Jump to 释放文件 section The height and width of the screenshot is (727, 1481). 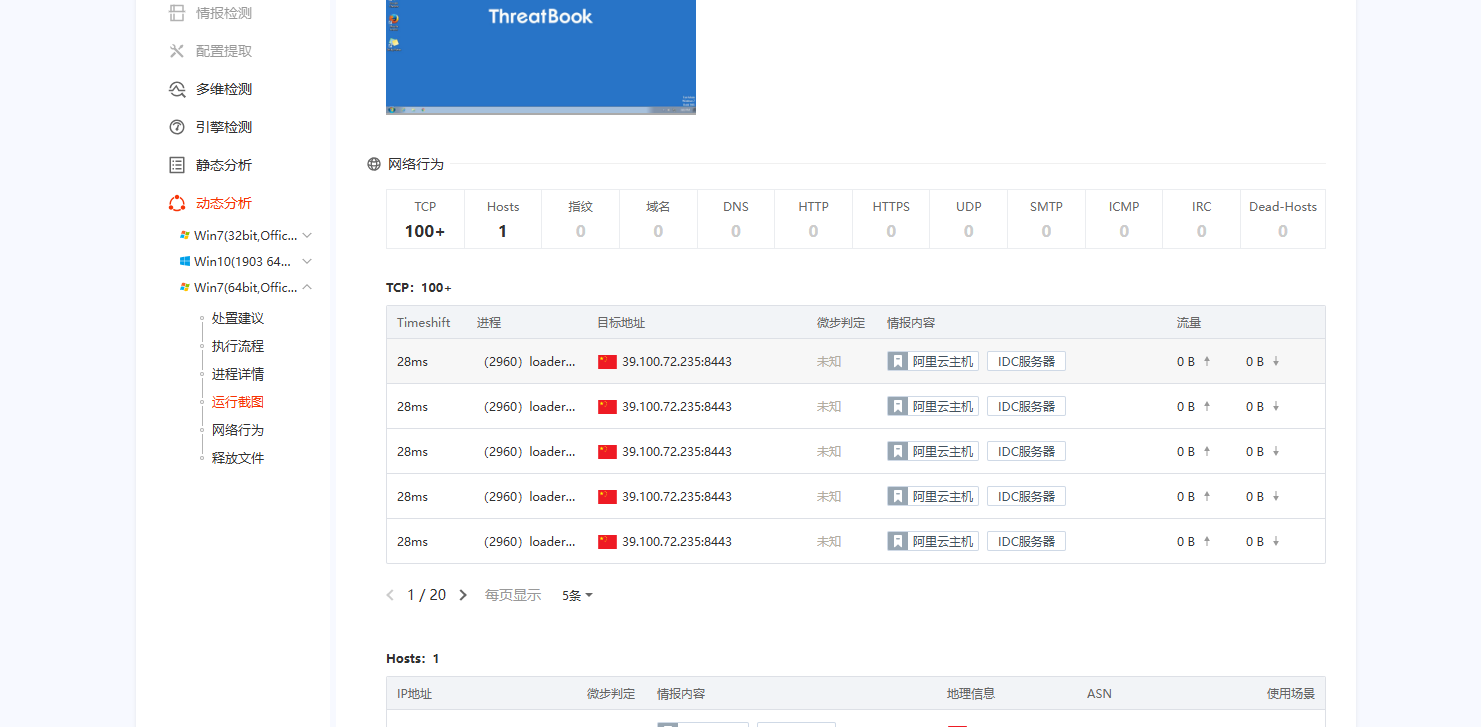pos(238,458)
